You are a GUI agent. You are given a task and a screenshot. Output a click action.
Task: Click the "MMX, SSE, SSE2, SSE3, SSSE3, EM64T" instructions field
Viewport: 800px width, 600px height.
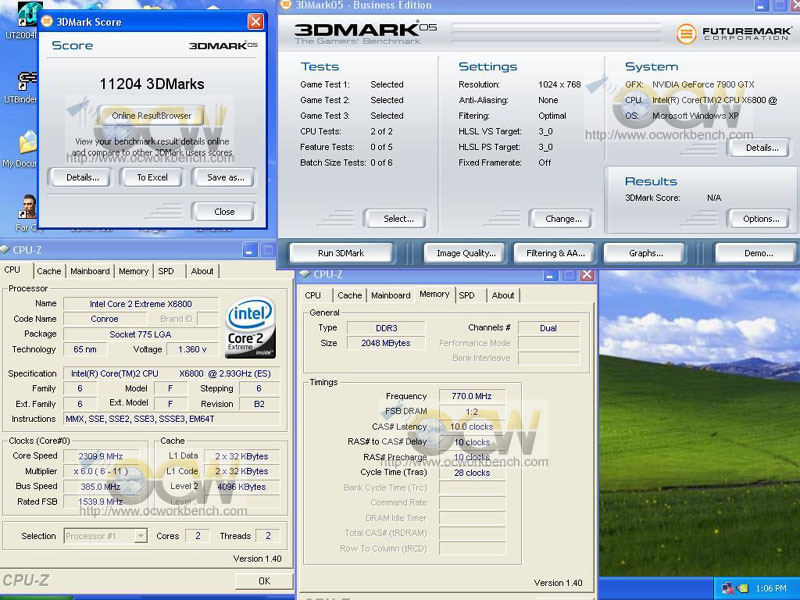point(172,419)
